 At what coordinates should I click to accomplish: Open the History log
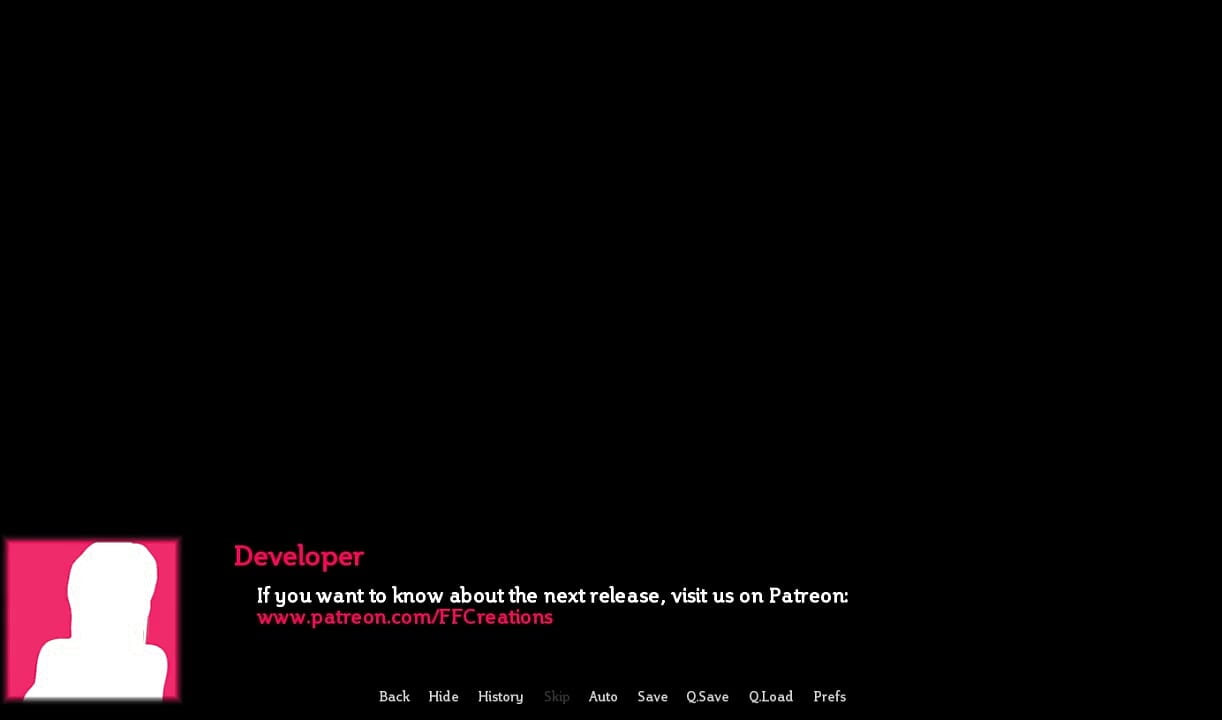pyautogui.click(x=500, y=696)
